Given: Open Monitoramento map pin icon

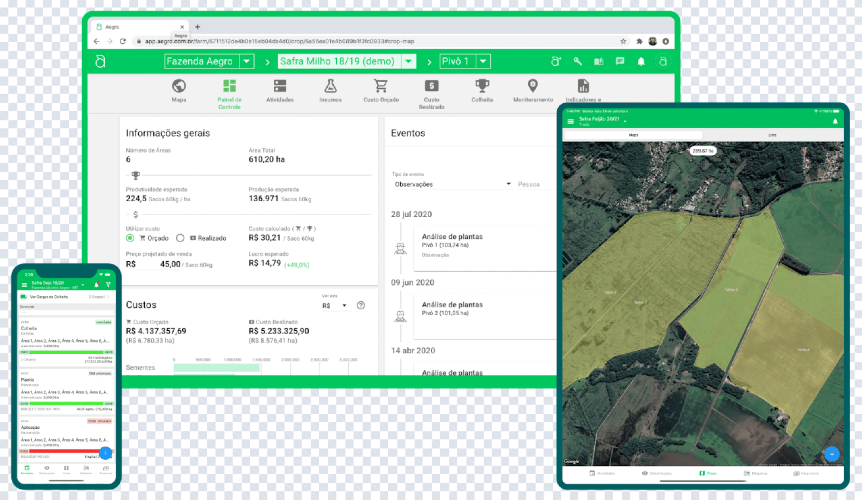Looking at the screenshot, I should [532, 87].
